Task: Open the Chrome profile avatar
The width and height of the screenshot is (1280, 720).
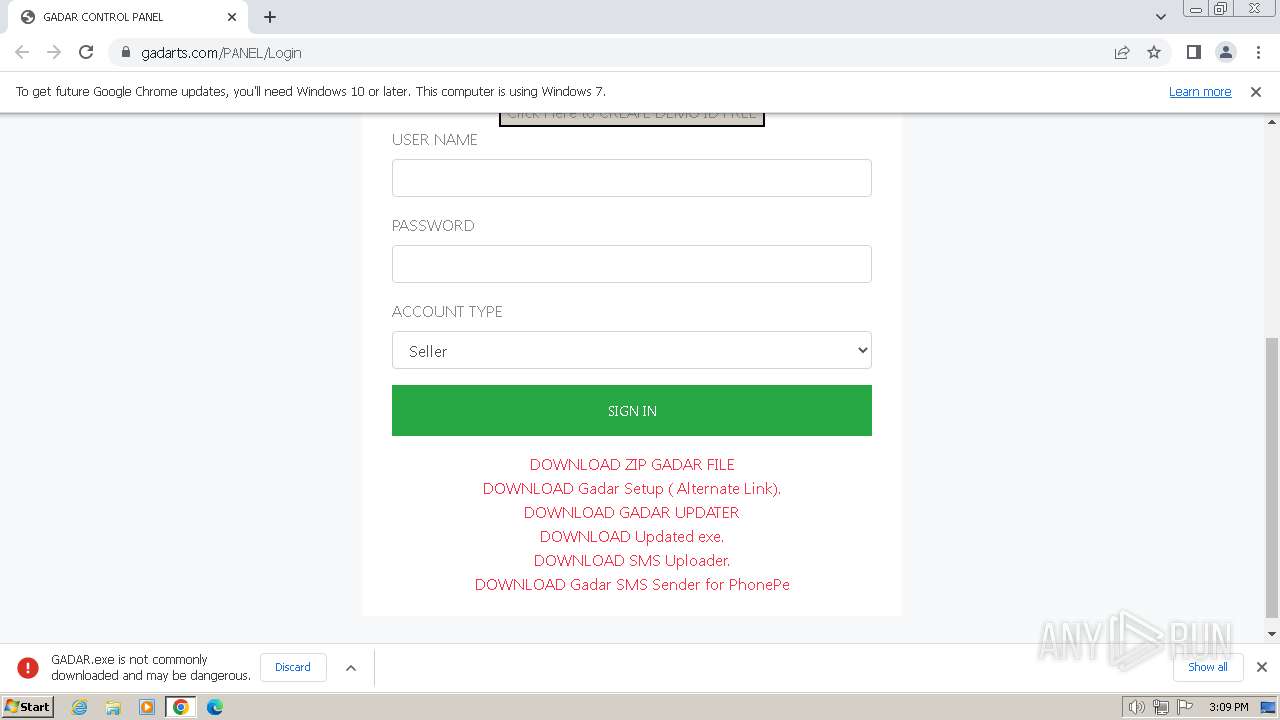Action: 1226,52
